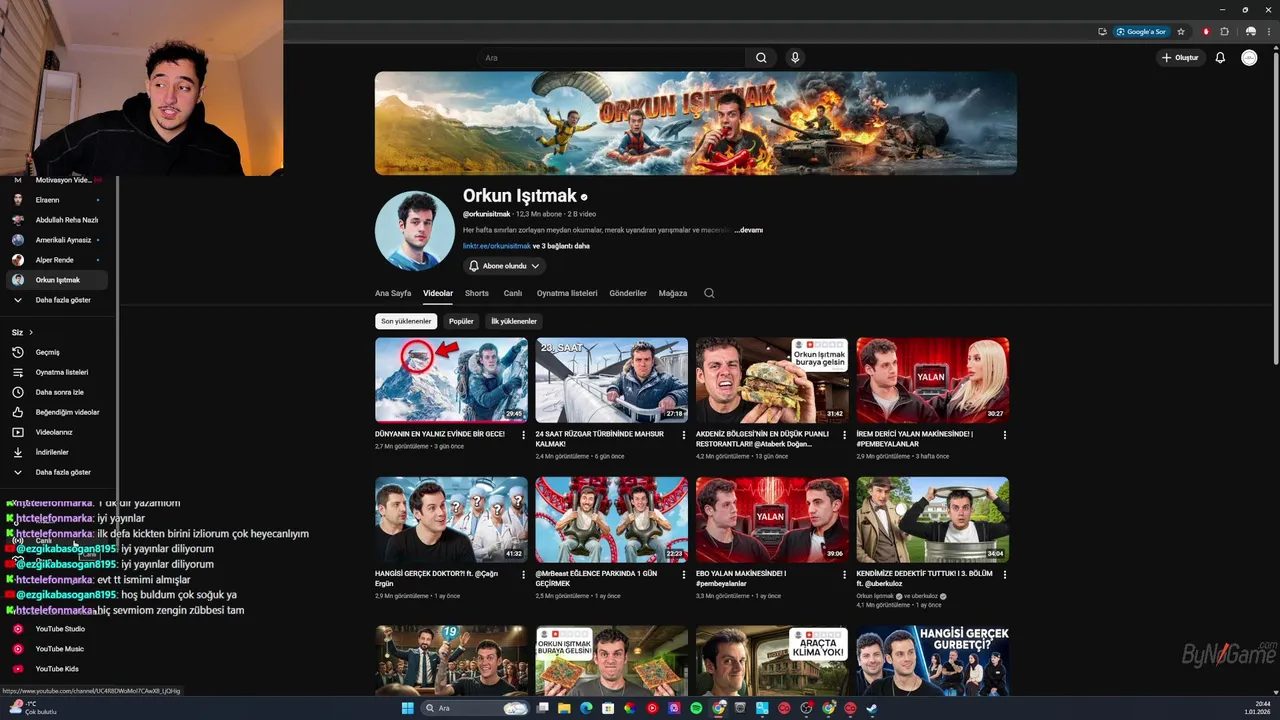Screen dimensions: 1280x720
Task: Activate voice search microphone icon
Action: pos(795,58)
